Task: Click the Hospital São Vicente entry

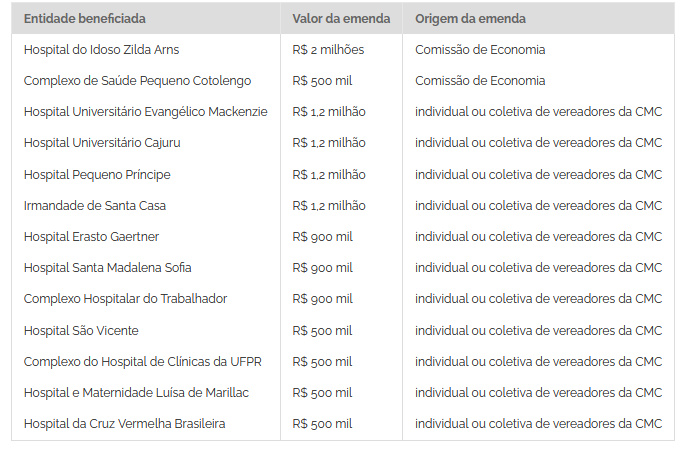Action: (x=81, y=331)
